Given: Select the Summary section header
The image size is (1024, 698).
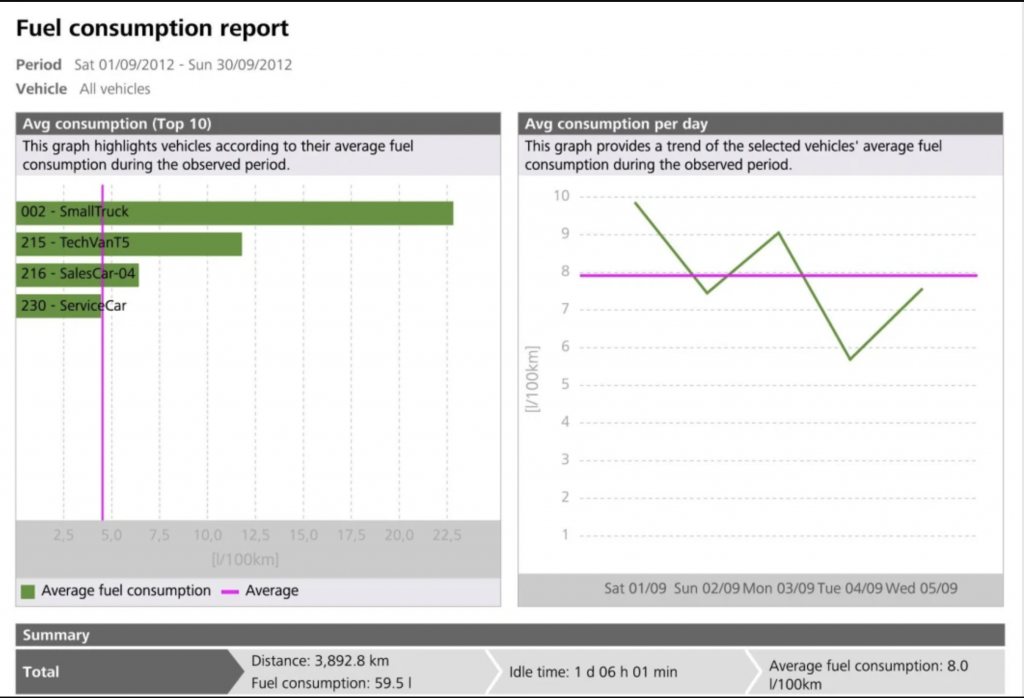Looking at the screenshot, I should 57,635.
